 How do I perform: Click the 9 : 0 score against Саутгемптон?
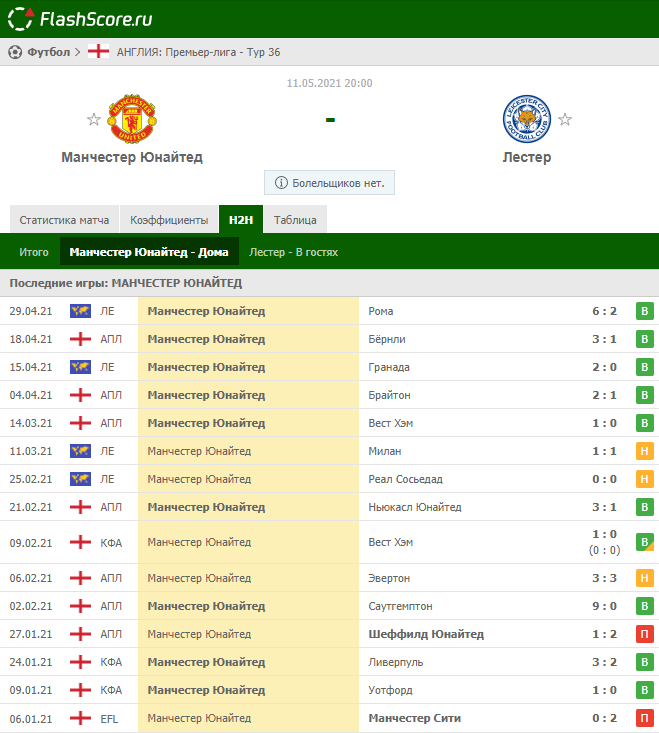coord(604,606)
